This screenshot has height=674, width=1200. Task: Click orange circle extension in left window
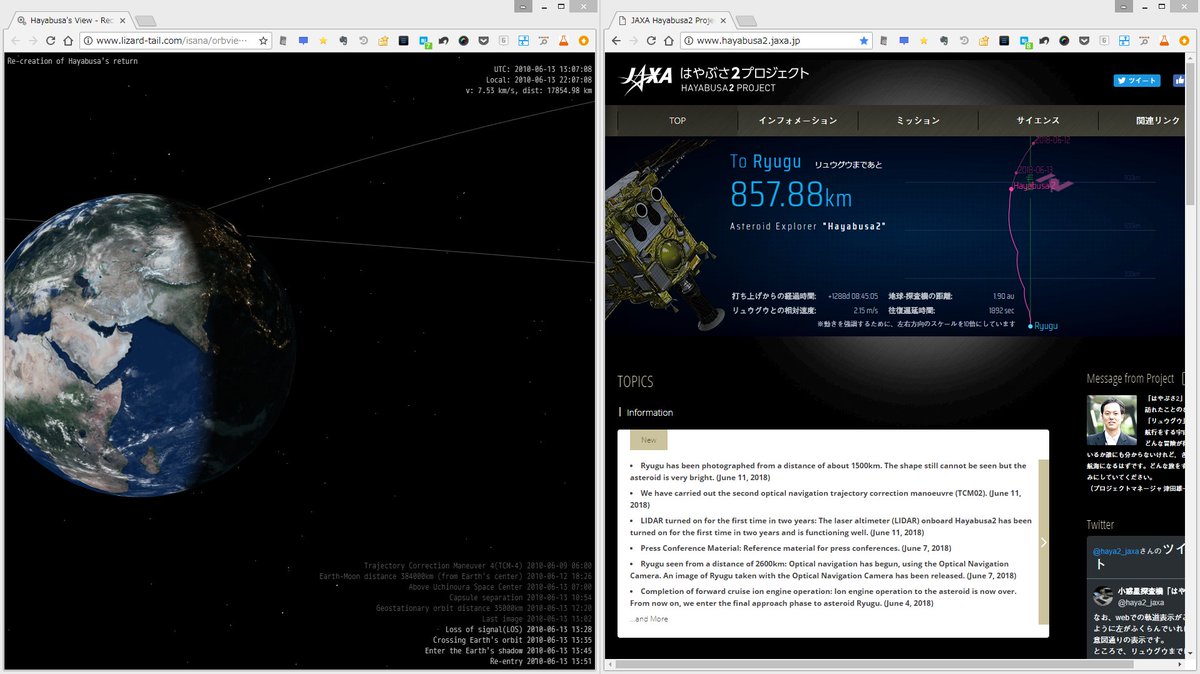[x=583, y=41]
